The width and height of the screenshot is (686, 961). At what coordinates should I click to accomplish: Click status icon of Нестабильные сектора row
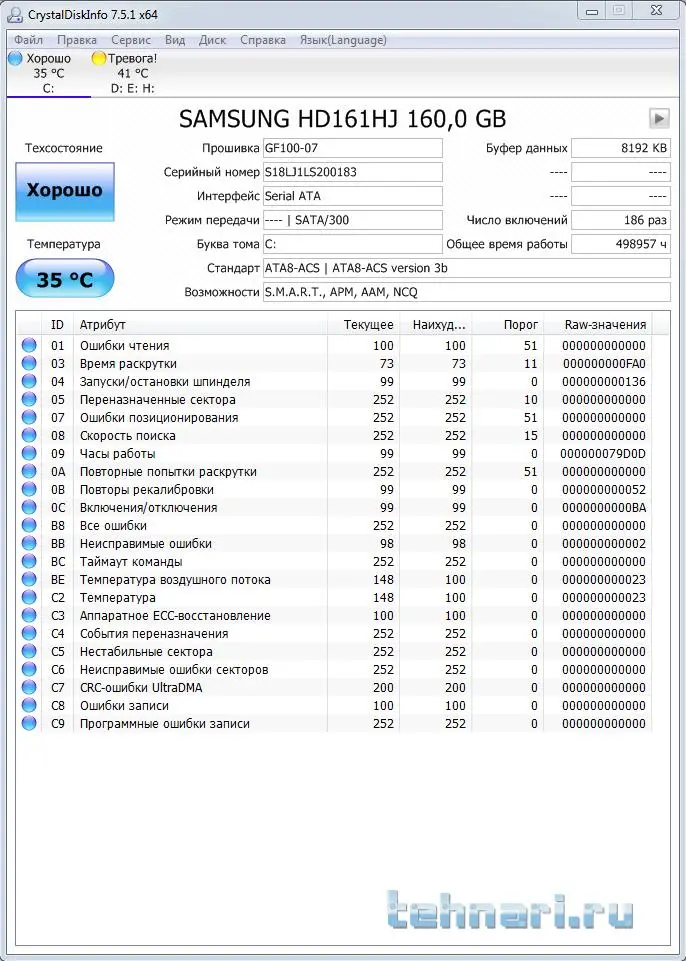coord(29,651)
